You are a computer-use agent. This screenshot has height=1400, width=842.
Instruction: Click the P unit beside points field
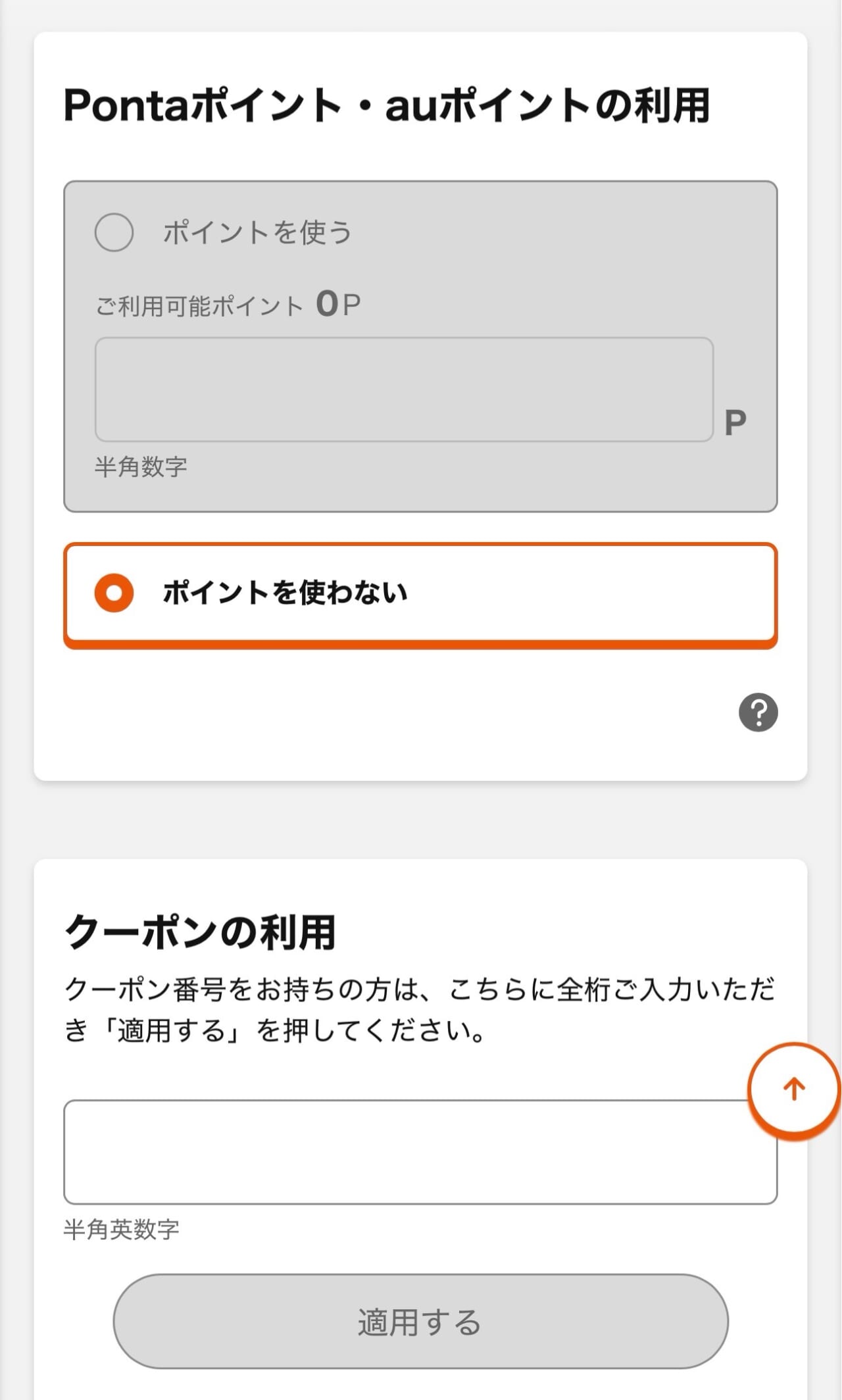[735, 423]
